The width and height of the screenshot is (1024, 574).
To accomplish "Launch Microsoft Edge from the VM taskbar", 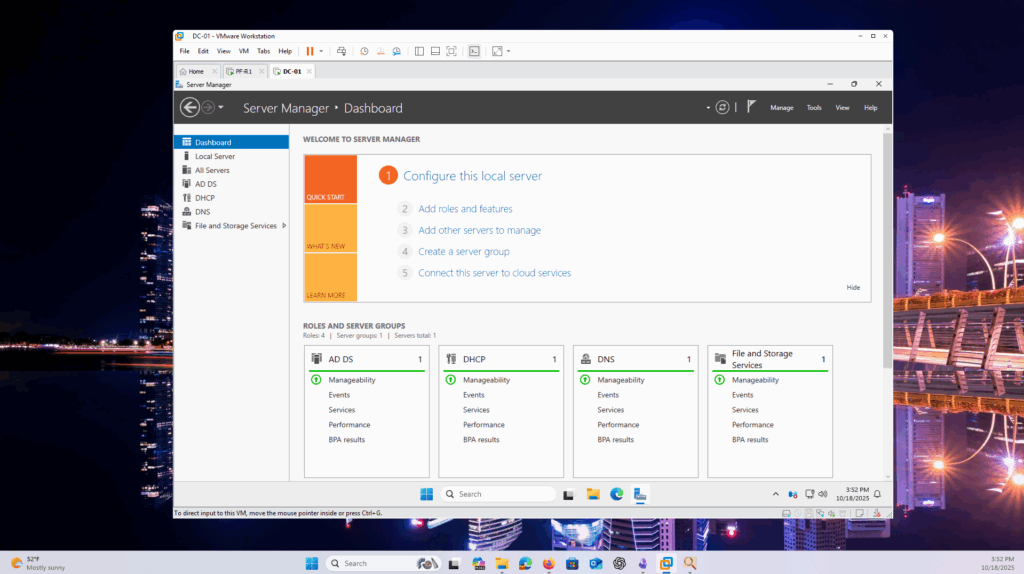I will coord(617,494).
